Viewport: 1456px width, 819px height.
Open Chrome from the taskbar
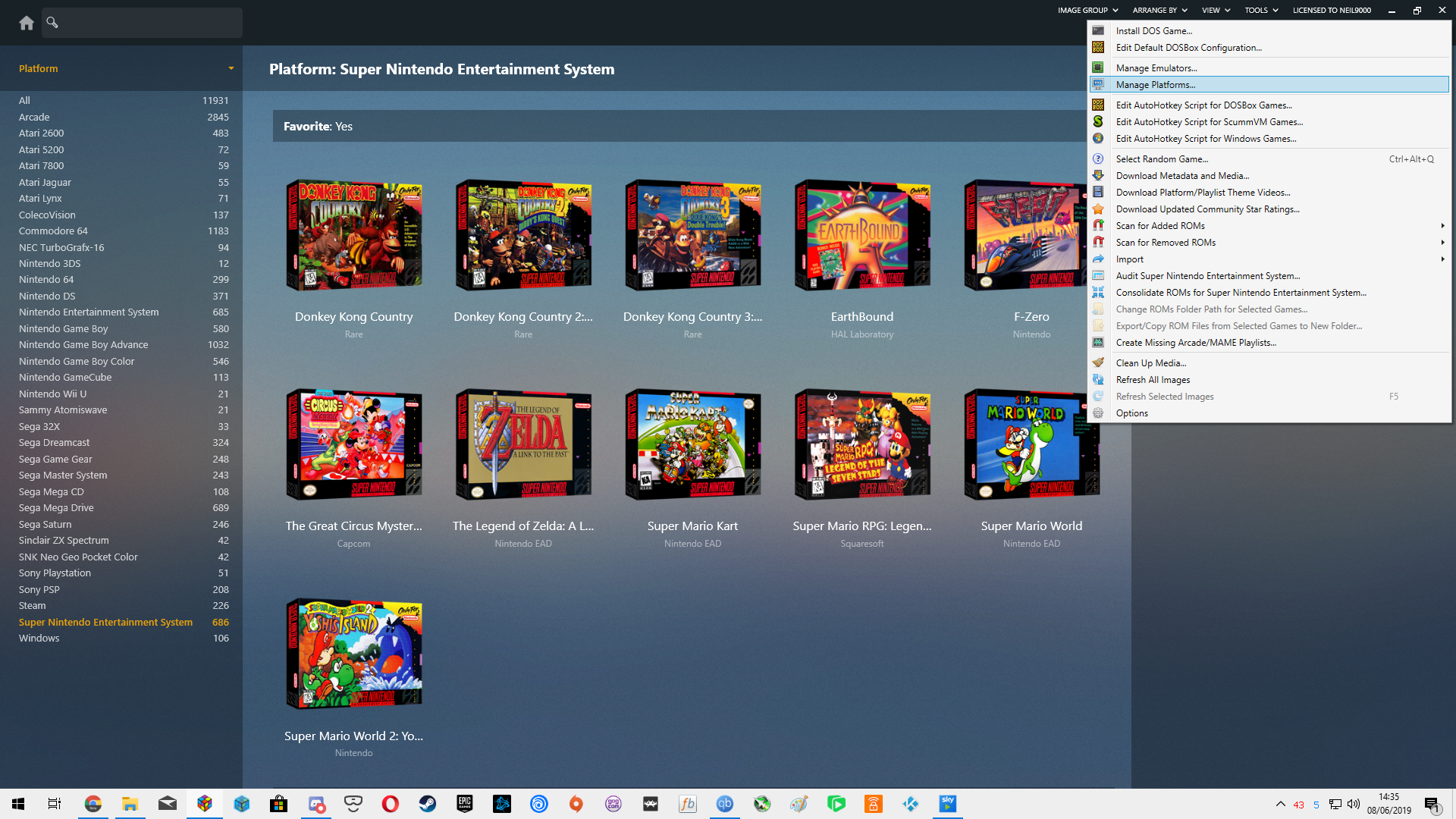tap(93, 804)
